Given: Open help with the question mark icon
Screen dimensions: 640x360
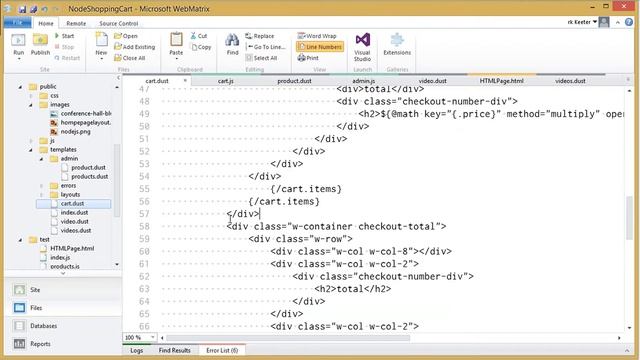Looking at the screenshot, I should (629, 22).
